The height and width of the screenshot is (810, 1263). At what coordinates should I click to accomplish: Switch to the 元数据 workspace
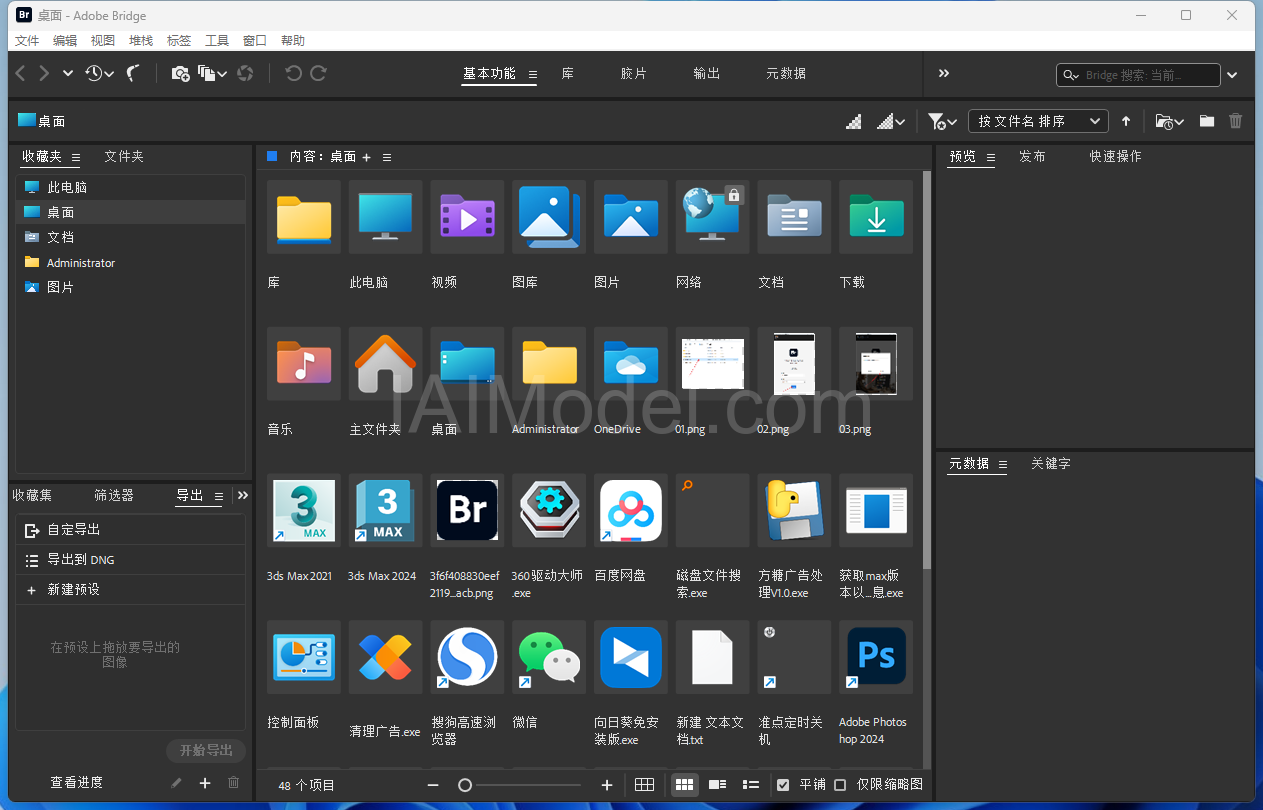(x=786, y=74)
